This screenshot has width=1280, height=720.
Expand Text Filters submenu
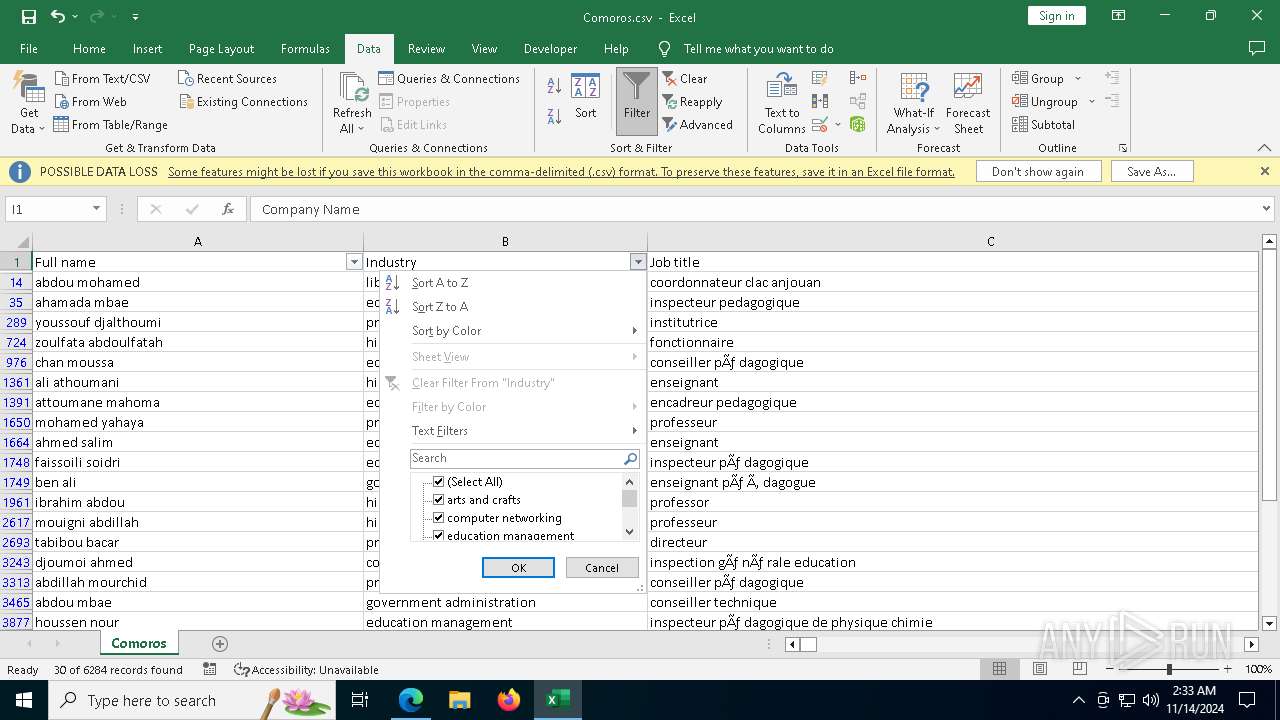coord(511,430)
